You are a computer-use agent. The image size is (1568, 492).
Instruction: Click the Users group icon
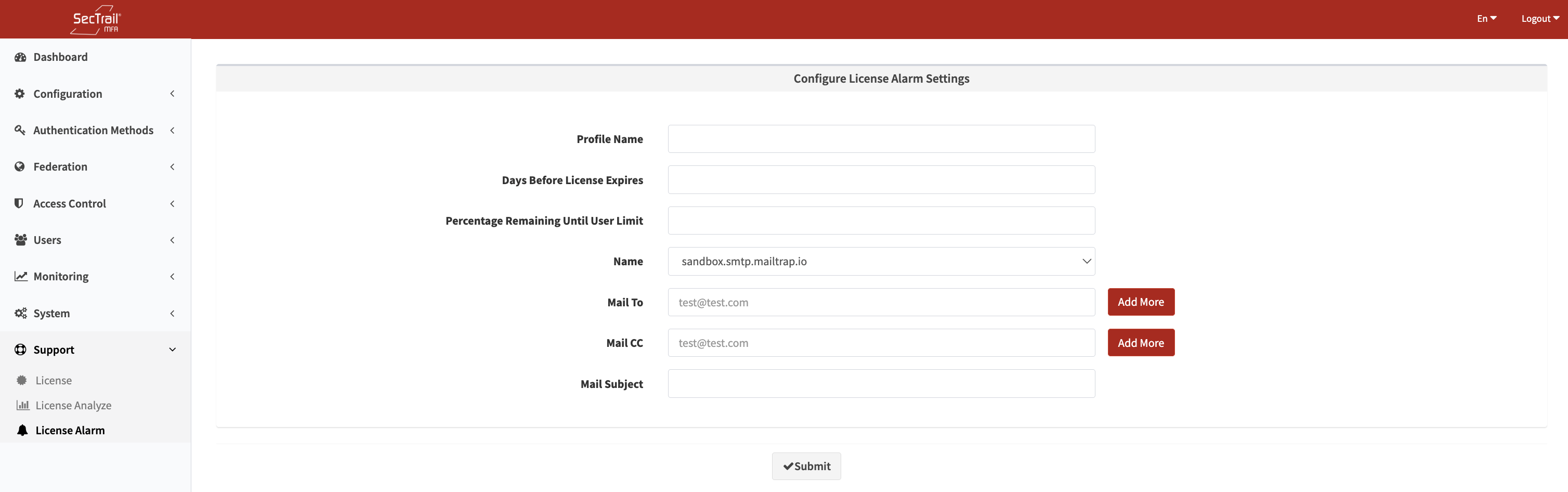(x=20, y=240)
